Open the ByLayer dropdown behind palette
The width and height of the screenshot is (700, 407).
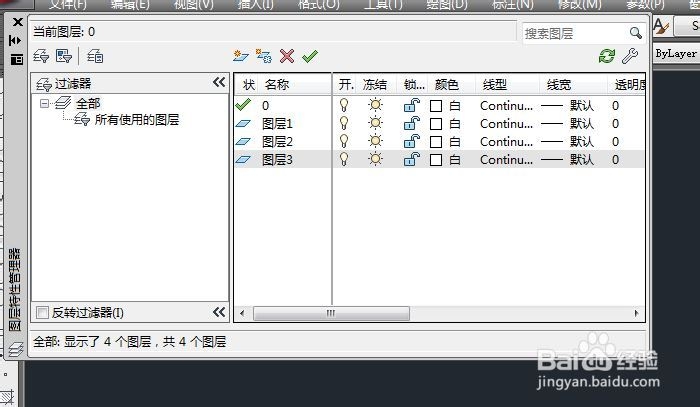(676, 53)
